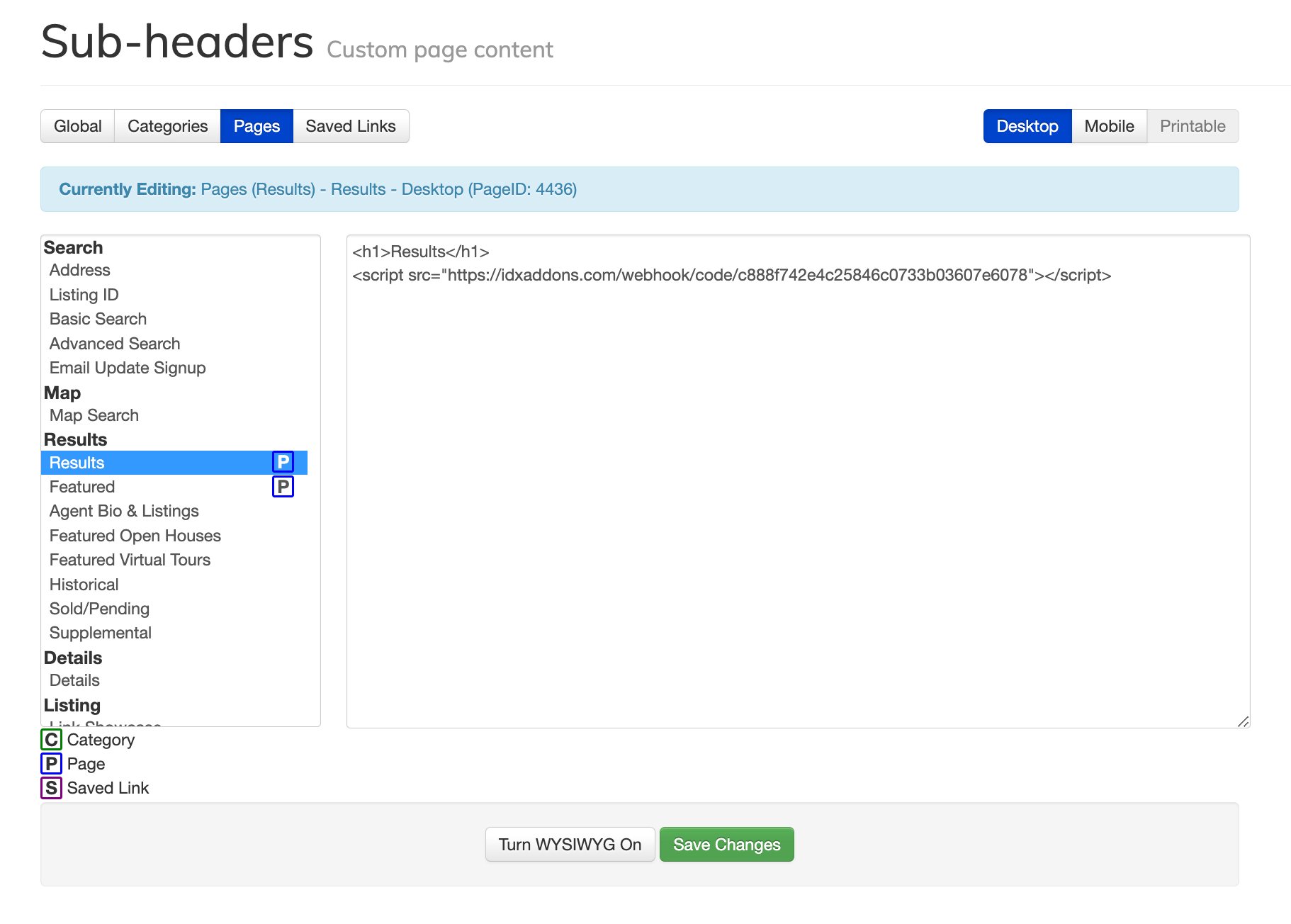Image resolution: width=1291 pixels, height=924 pixels.
Task: Choose Map Search from the list
Action: (x=94, y=415)
